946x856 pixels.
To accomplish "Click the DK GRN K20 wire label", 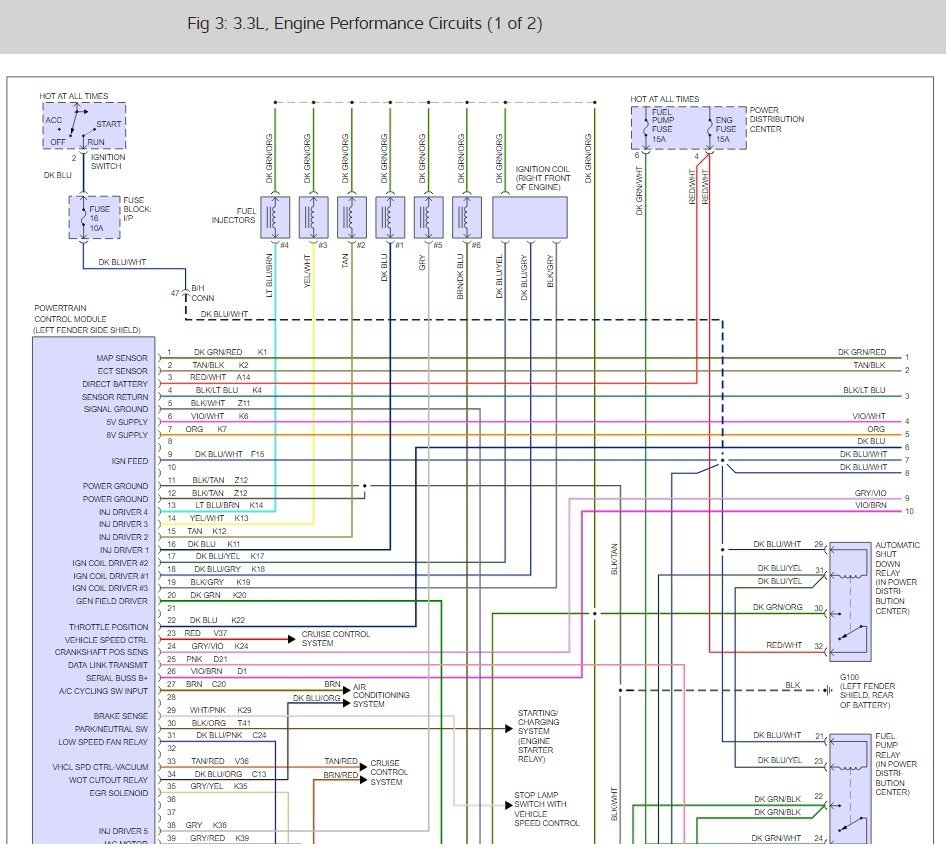I will 218,595.
